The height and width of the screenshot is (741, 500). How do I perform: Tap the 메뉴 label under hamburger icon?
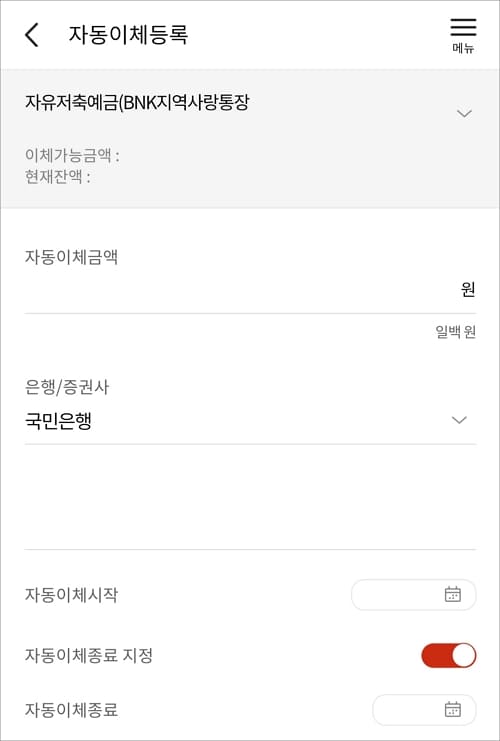click(463, 49)
